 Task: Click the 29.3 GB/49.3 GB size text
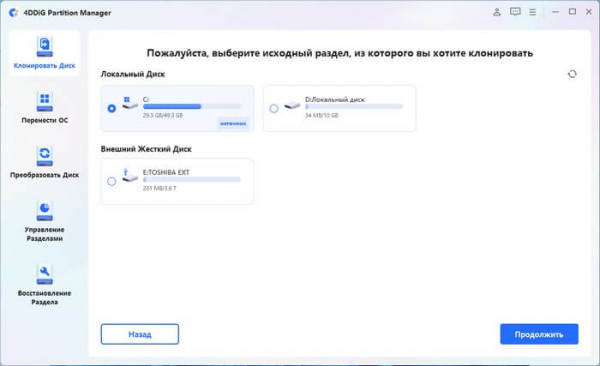tap(163, 115)
